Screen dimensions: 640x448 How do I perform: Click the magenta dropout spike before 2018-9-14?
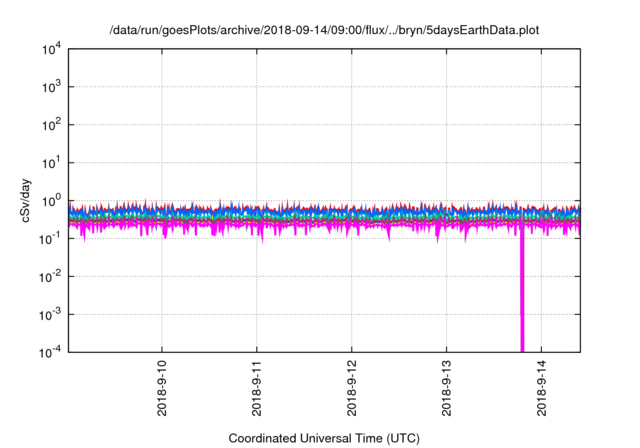click(x=522, y=286)
